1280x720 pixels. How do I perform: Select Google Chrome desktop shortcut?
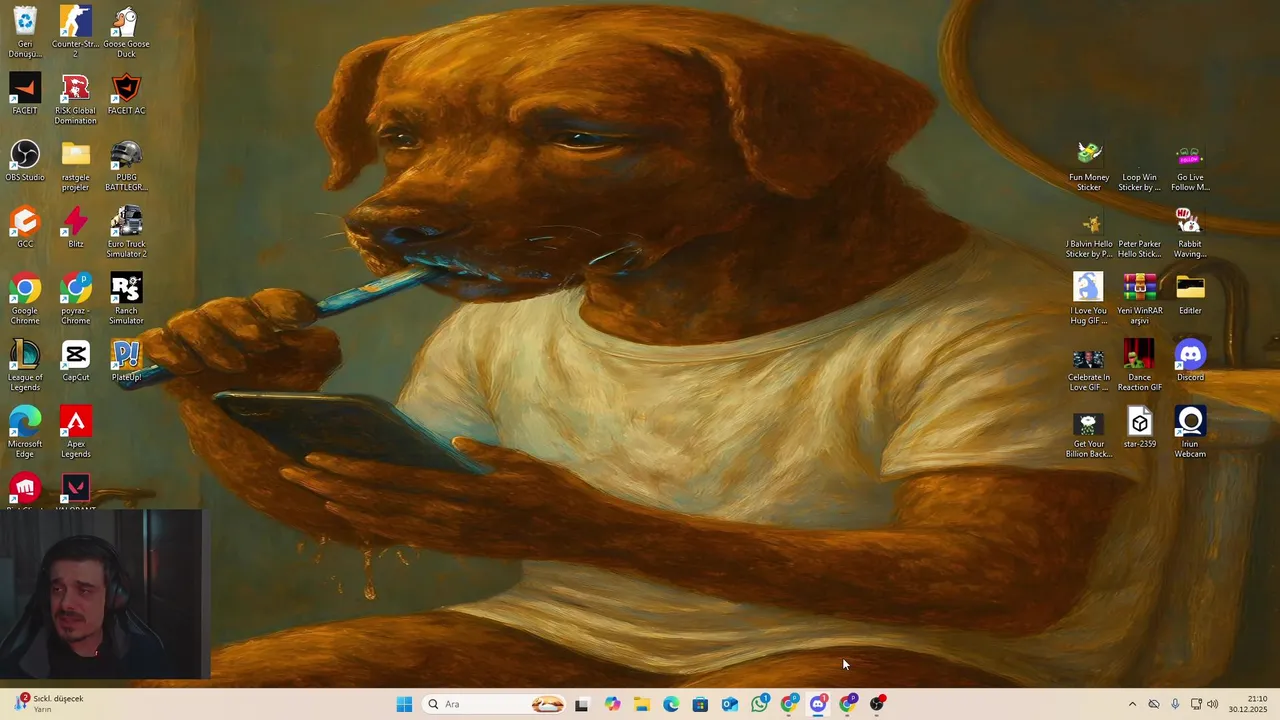25,298
